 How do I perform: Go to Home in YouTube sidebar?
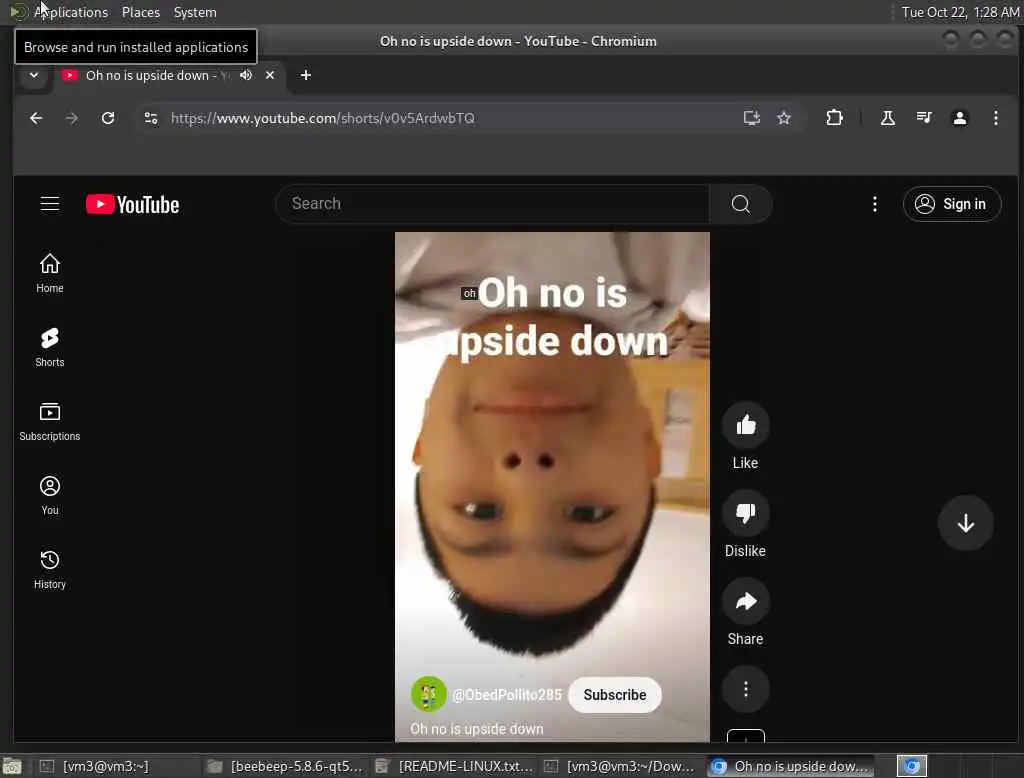pos(50,274)
